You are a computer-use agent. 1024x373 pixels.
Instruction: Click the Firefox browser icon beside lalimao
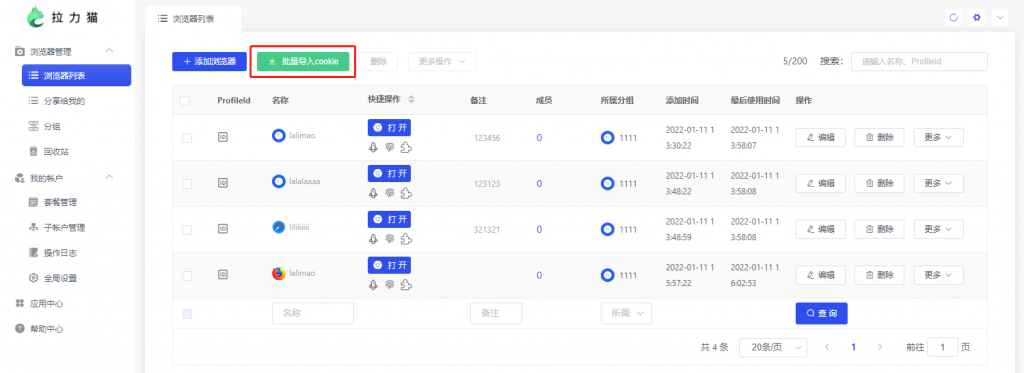click(x=279, y=274)
